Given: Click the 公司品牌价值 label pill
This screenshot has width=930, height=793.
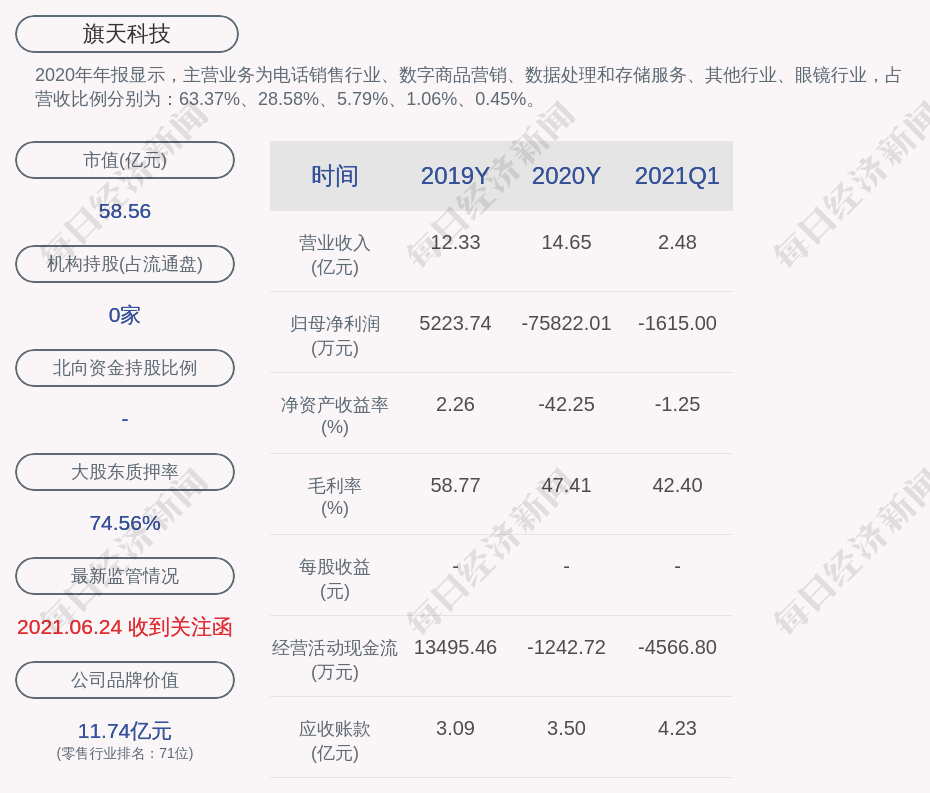Looking at the screenshot, I should pos(125,680).
